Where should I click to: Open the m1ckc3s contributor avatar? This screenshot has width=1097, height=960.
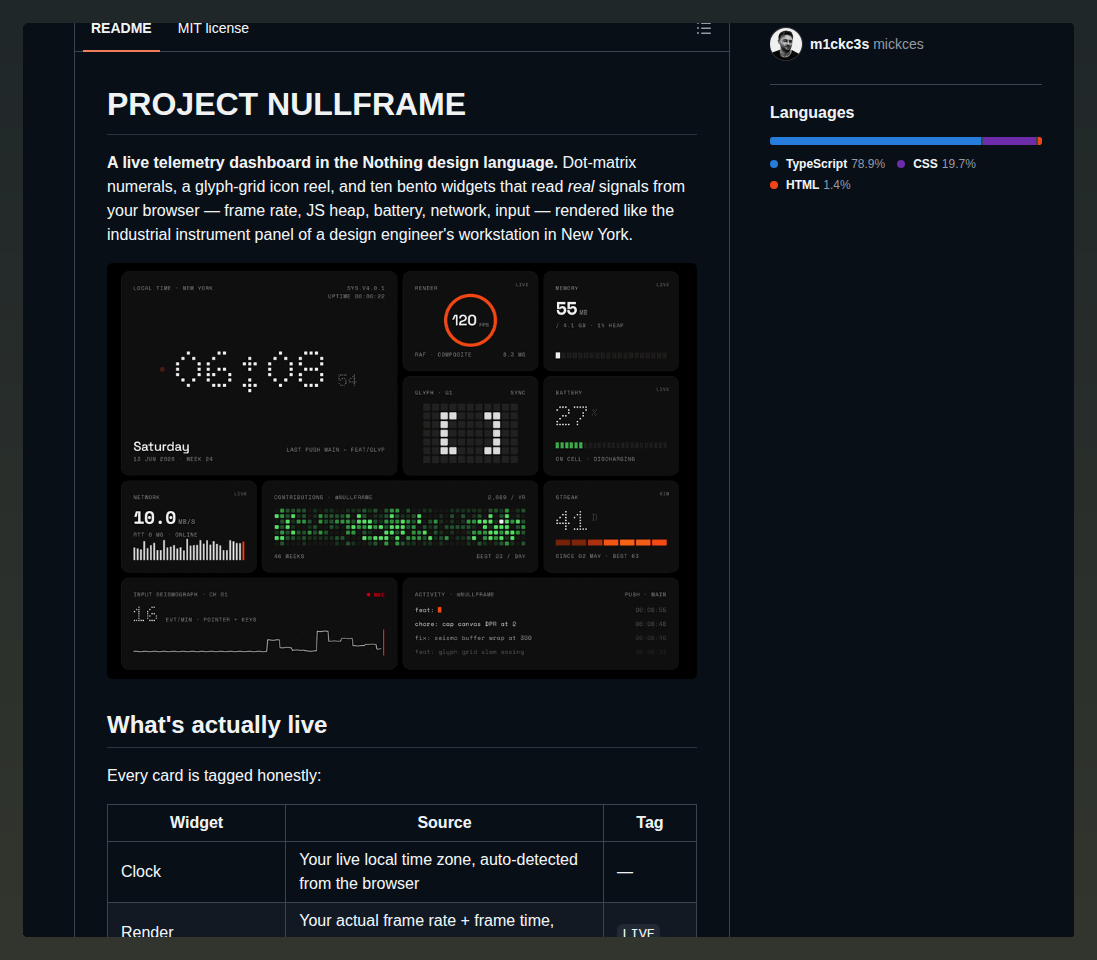pyautogui.click(x=786, y=44)
